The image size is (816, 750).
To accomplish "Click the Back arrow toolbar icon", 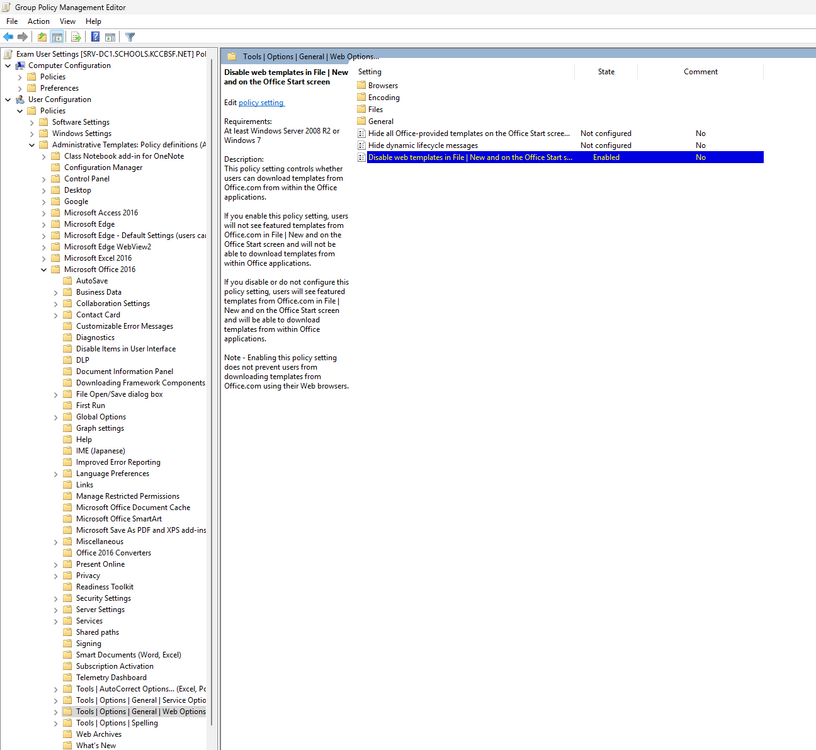I will click(8, 37).
